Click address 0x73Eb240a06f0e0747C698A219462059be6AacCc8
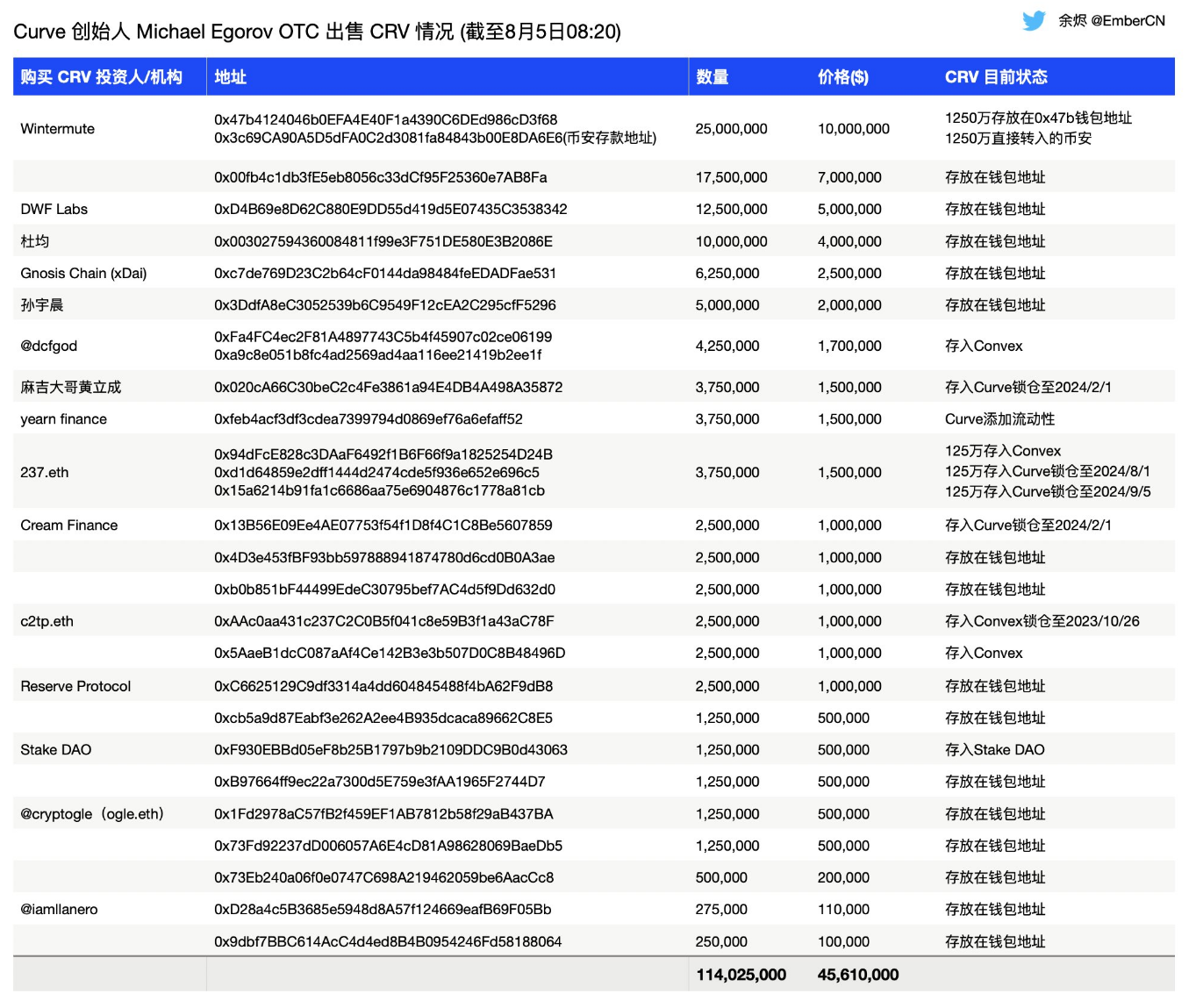1196x1008 pixels. [x=384, y=877]
